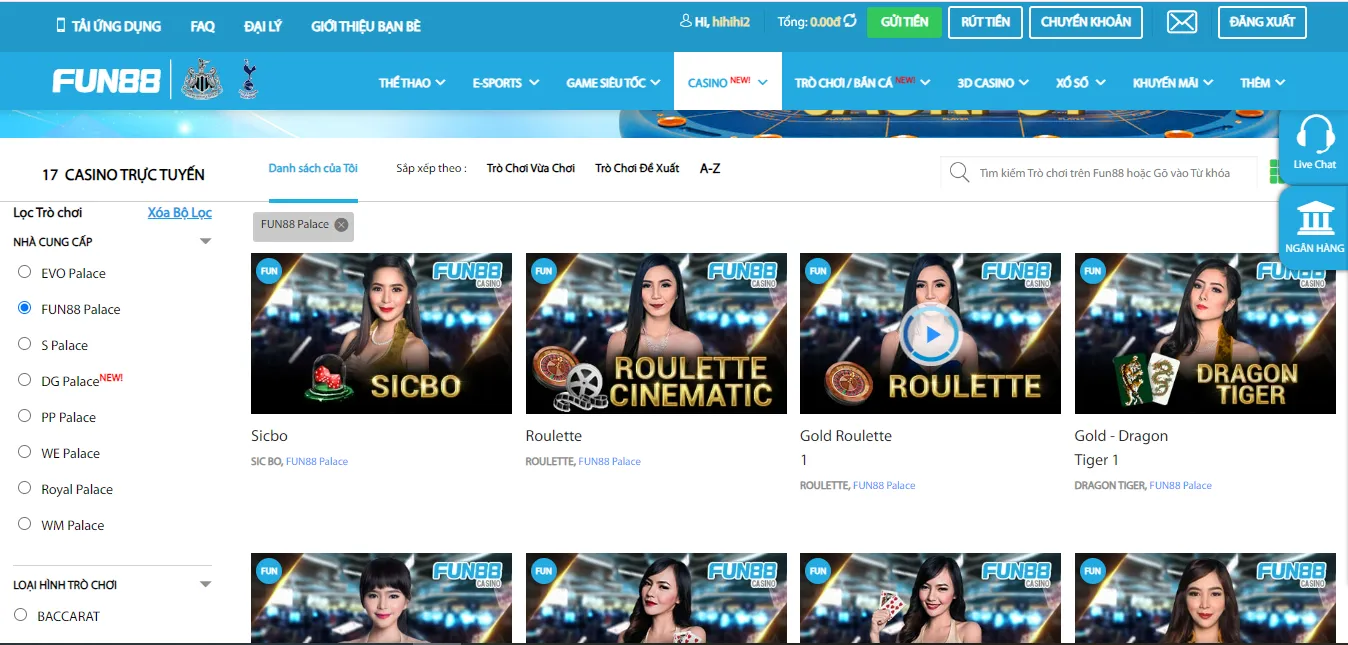Viewport: 1348px width, 645px height.
Task: Open the Roulette Cinematic game thumbnail
Action: [x=656, y=333]
